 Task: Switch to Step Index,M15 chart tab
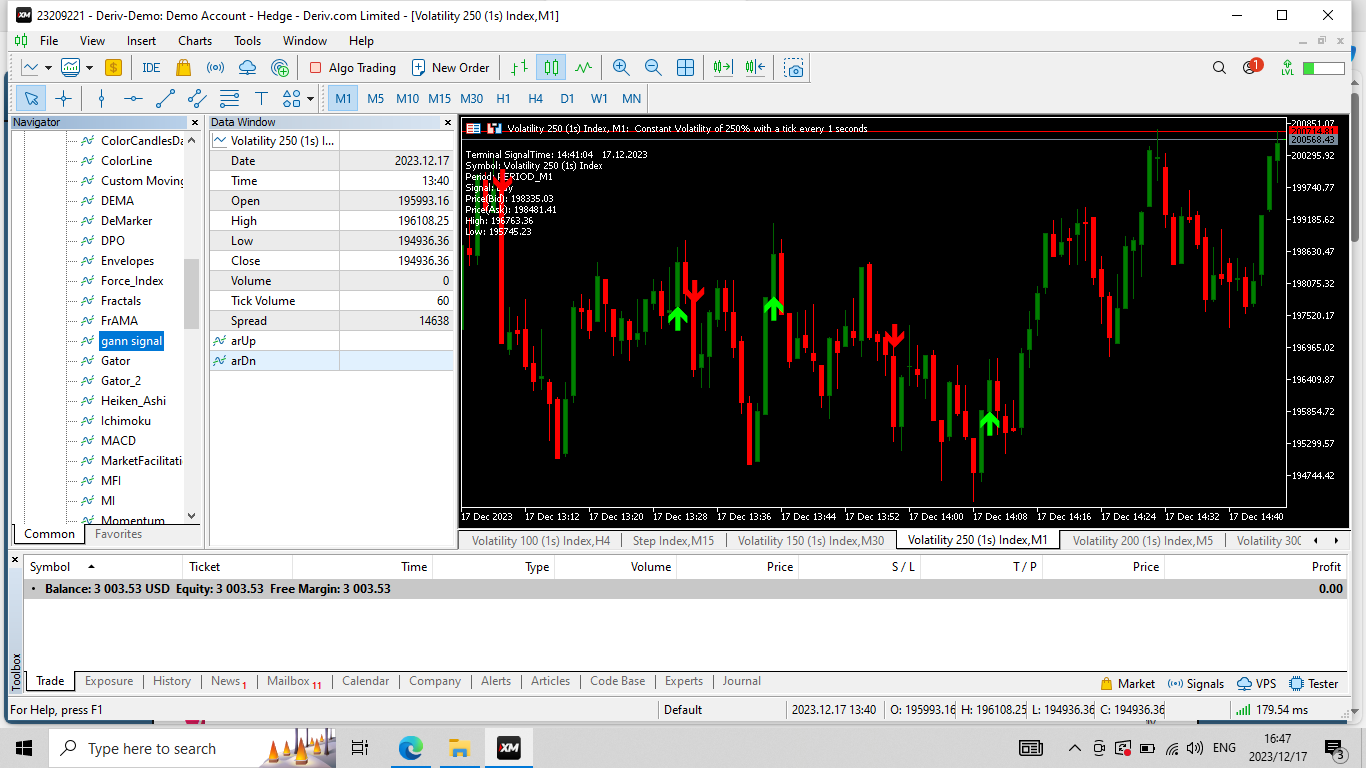(x=673, y=540)
